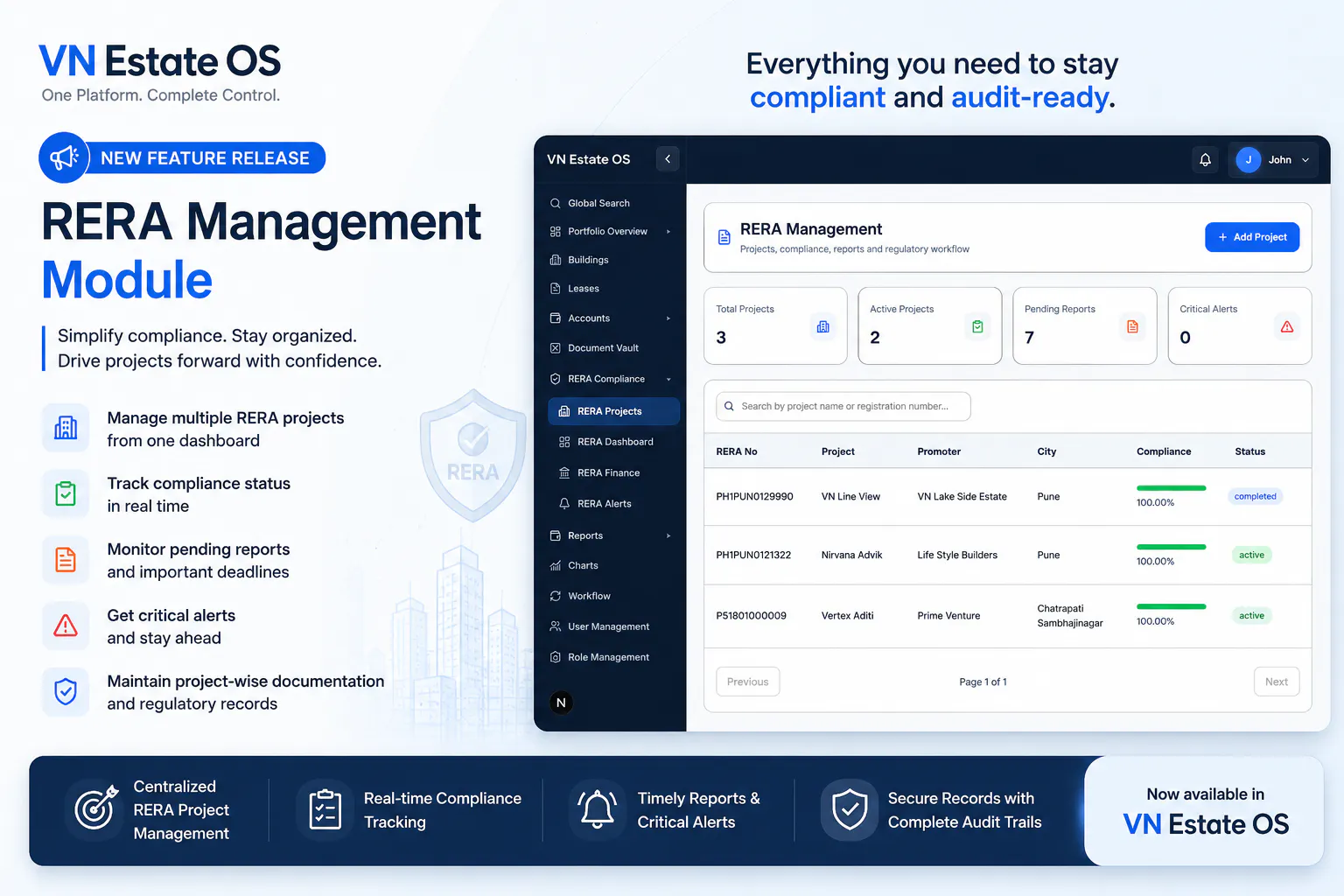The image size is (1344, 896).
Task: Click Nirvana Advik compliance progress bar
Action: pyautogui.click(x=1171, y=547)
